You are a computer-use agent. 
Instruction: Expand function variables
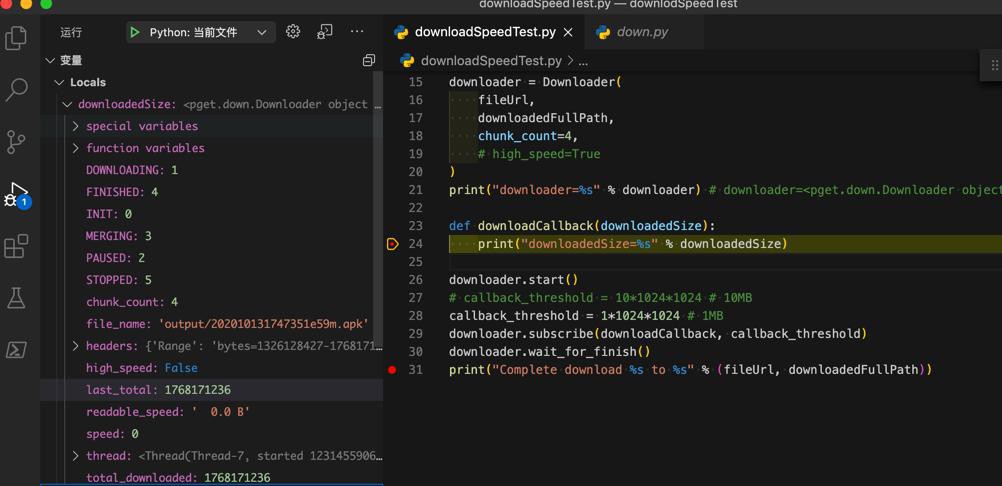[75, 148]
